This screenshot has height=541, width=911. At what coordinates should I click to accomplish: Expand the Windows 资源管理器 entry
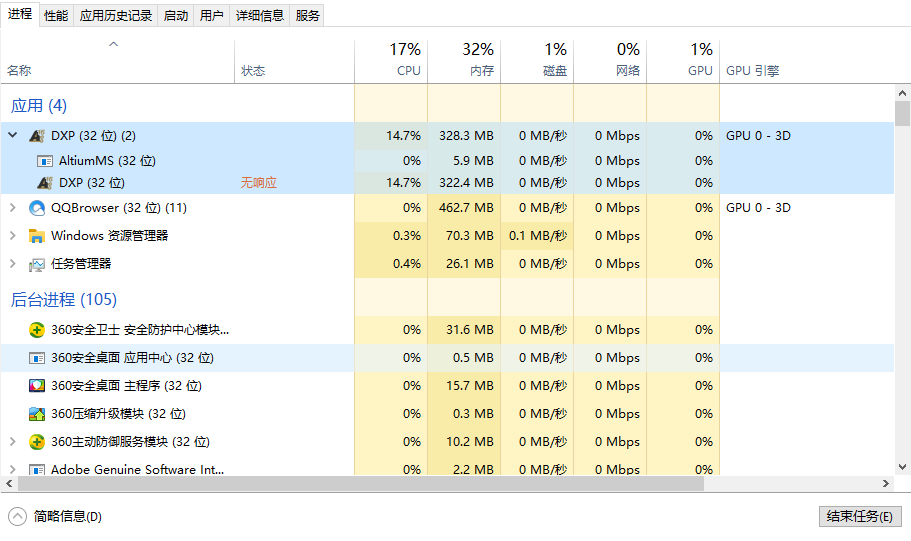click(13, 235)
